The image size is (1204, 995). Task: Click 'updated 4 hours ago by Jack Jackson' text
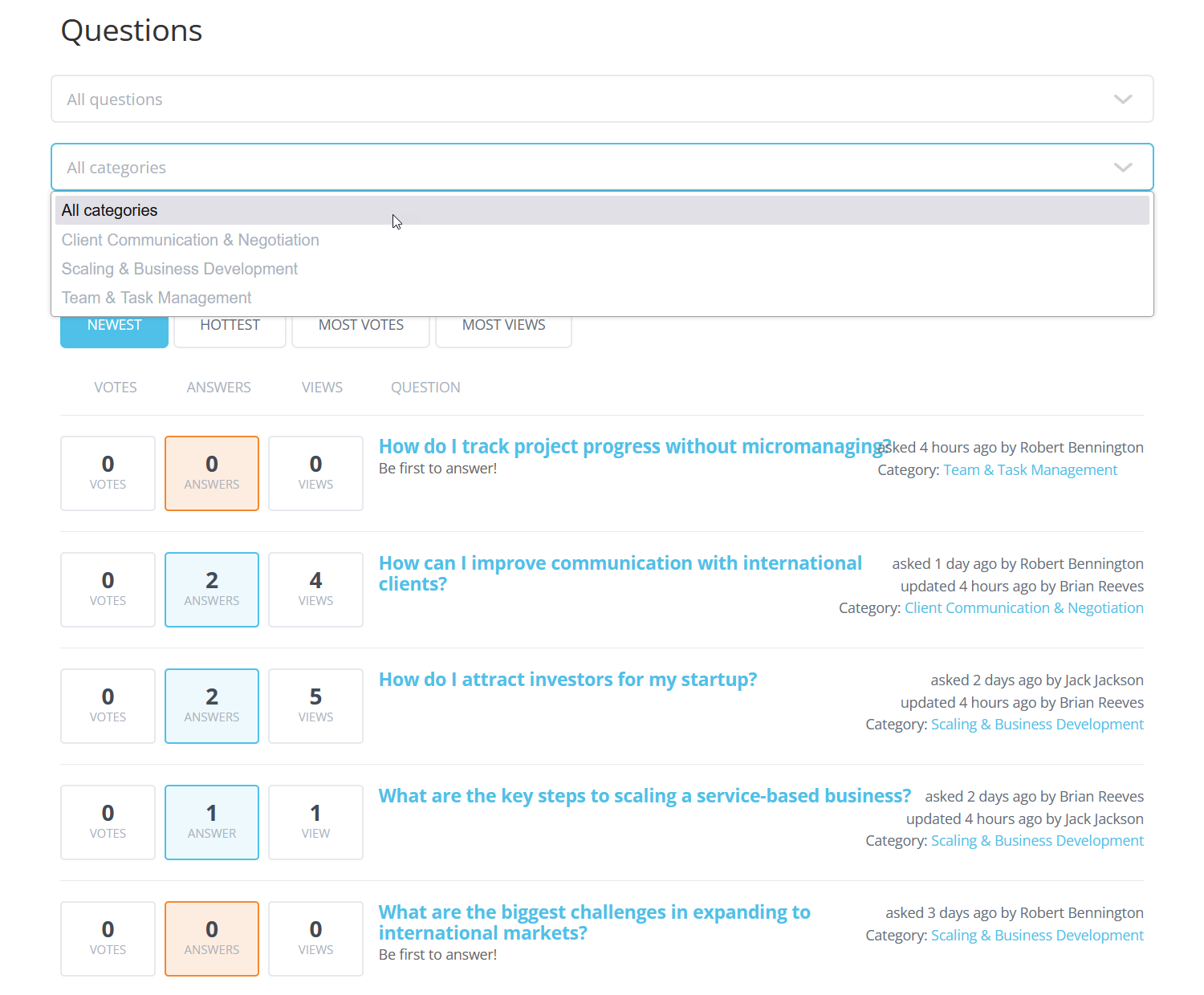click(x=1025, y=819)
